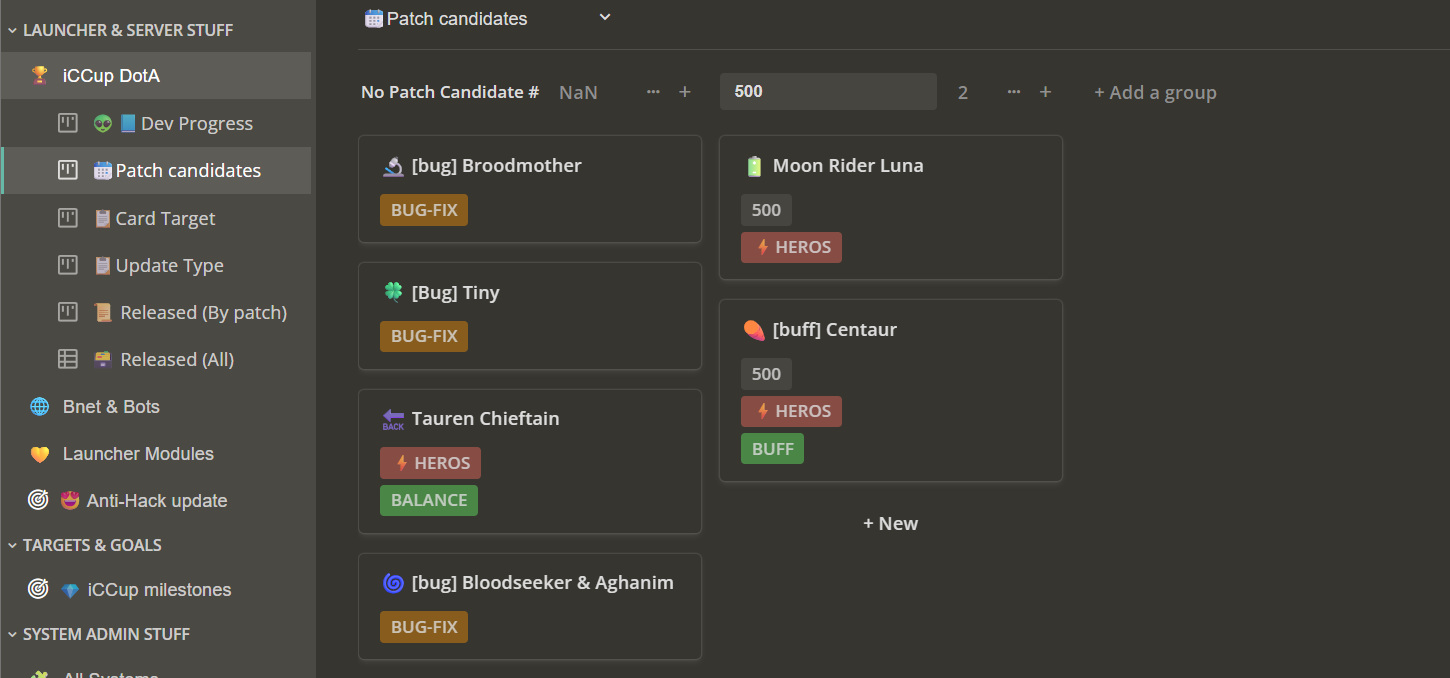Click the 500 group name field
This screenshot has height=678, width=1450.
point(828,92)
